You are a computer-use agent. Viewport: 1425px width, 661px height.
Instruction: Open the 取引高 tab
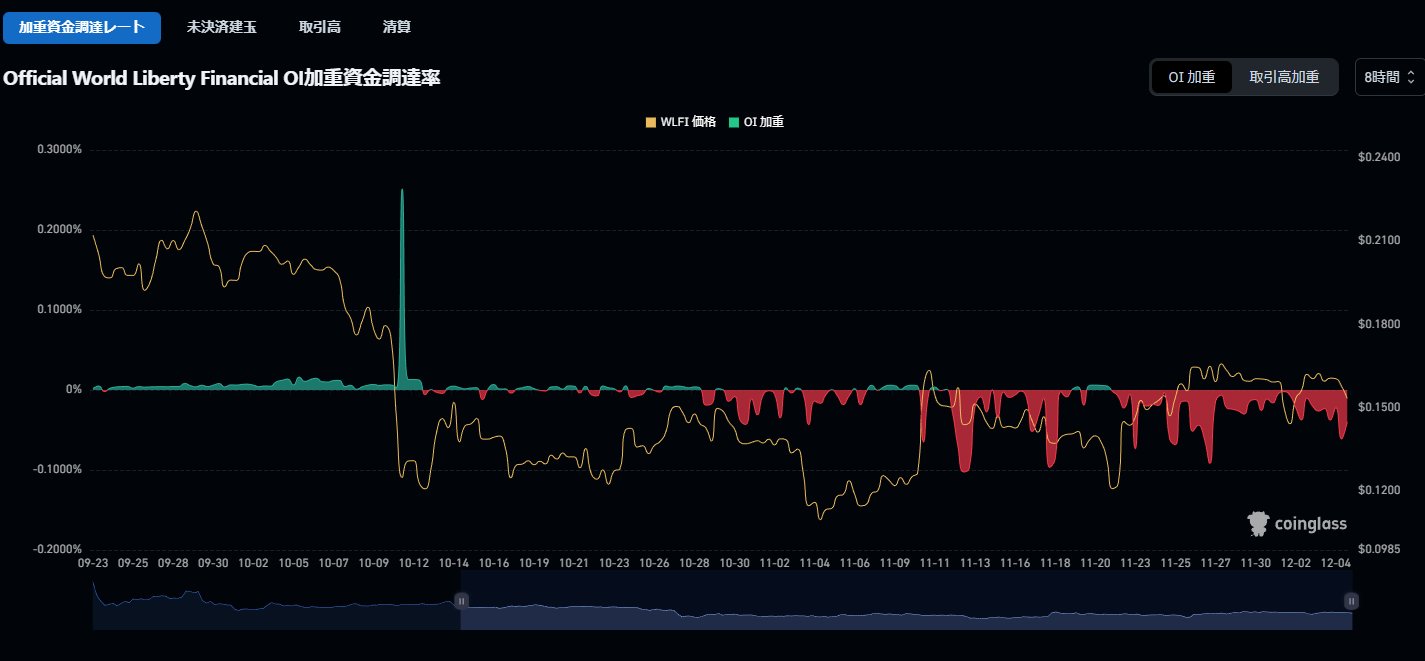click(320, 27)
